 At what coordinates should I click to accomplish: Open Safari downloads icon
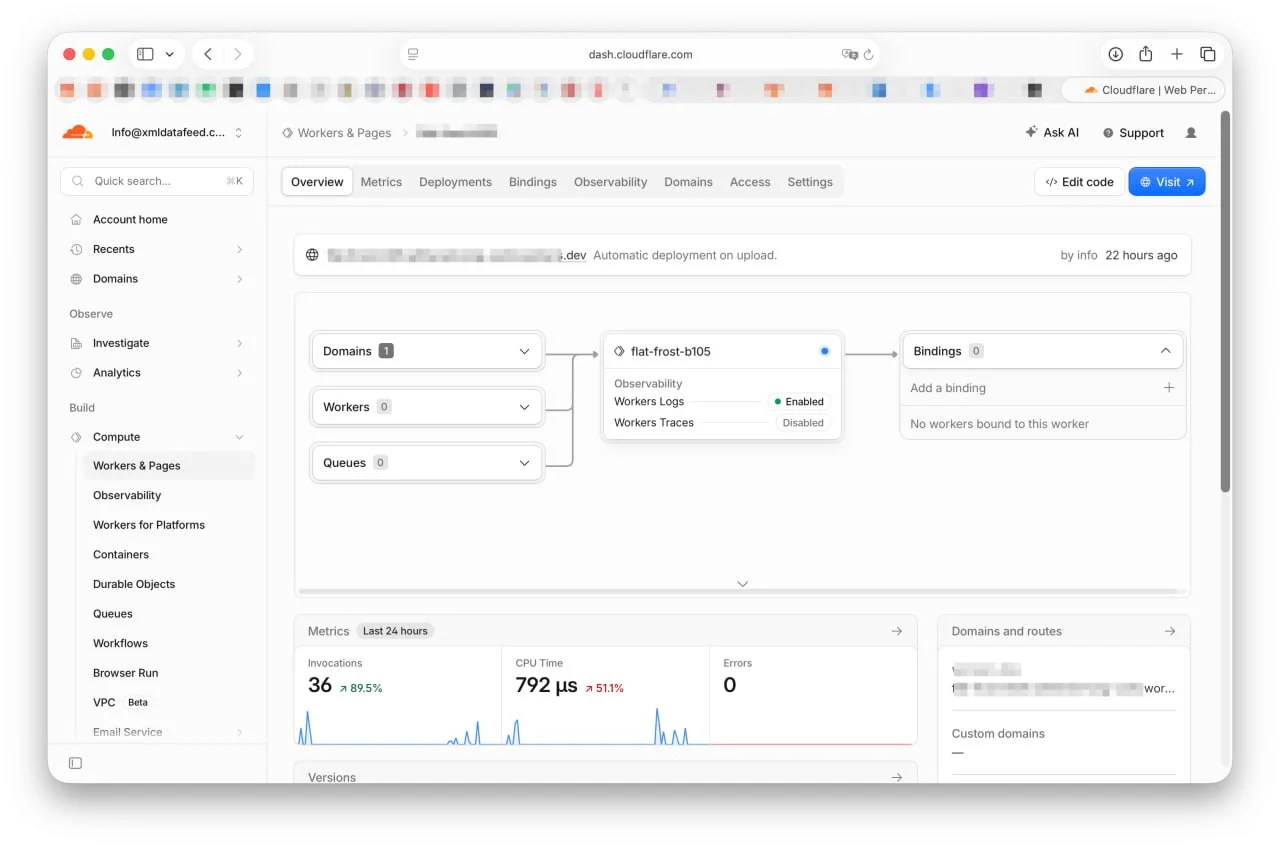tap(1115, 54)
